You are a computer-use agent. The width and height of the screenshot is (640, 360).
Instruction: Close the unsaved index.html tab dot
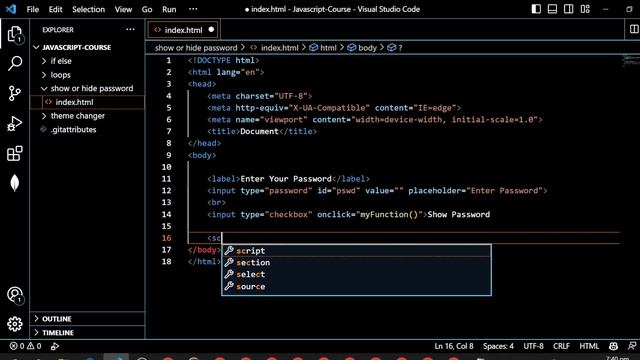pyautogui.click(x=211, y=29)
